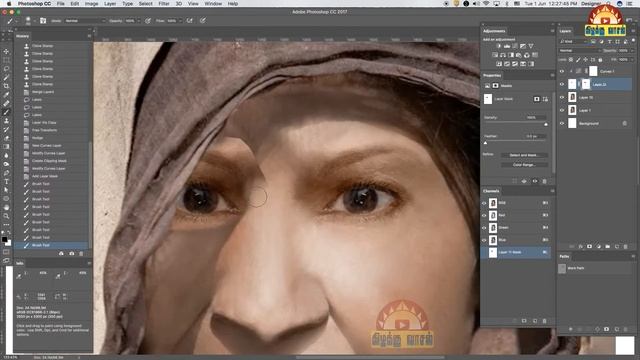
Task: Click the mask Feather slider handle
Action: (485, 143)
